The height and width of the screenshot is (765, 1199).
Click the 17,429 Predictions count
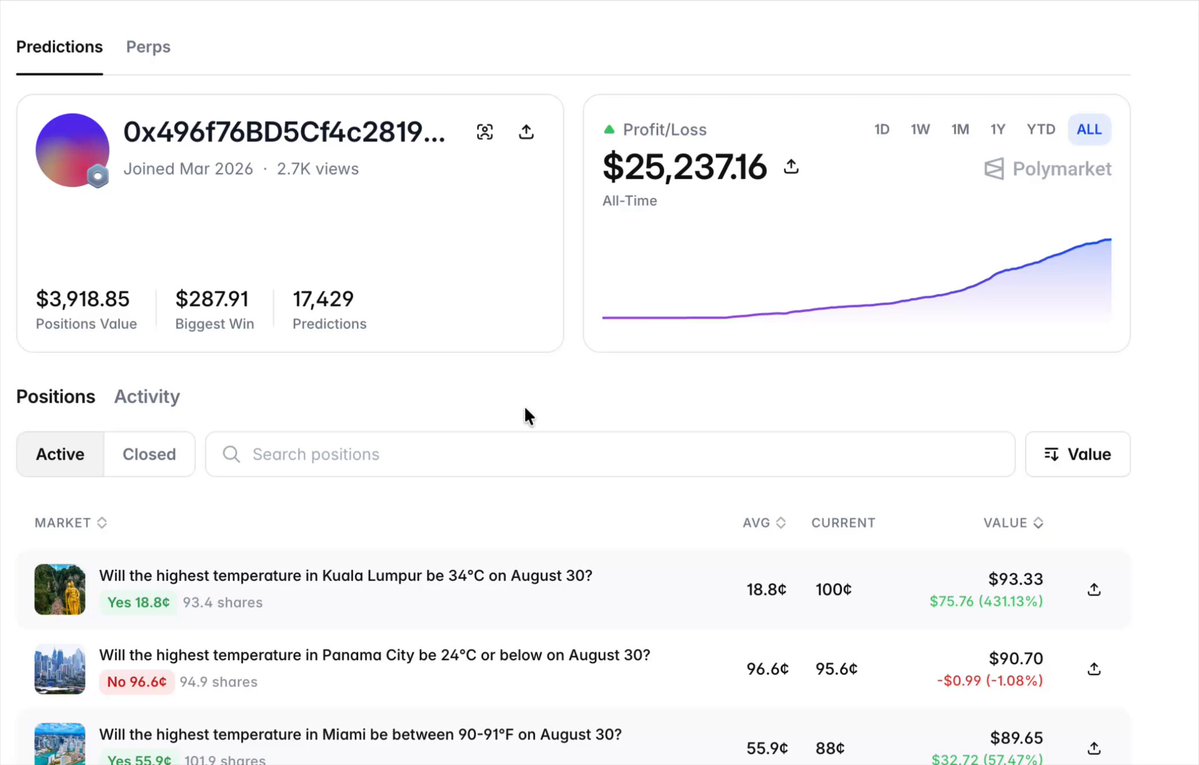(323, 298)
